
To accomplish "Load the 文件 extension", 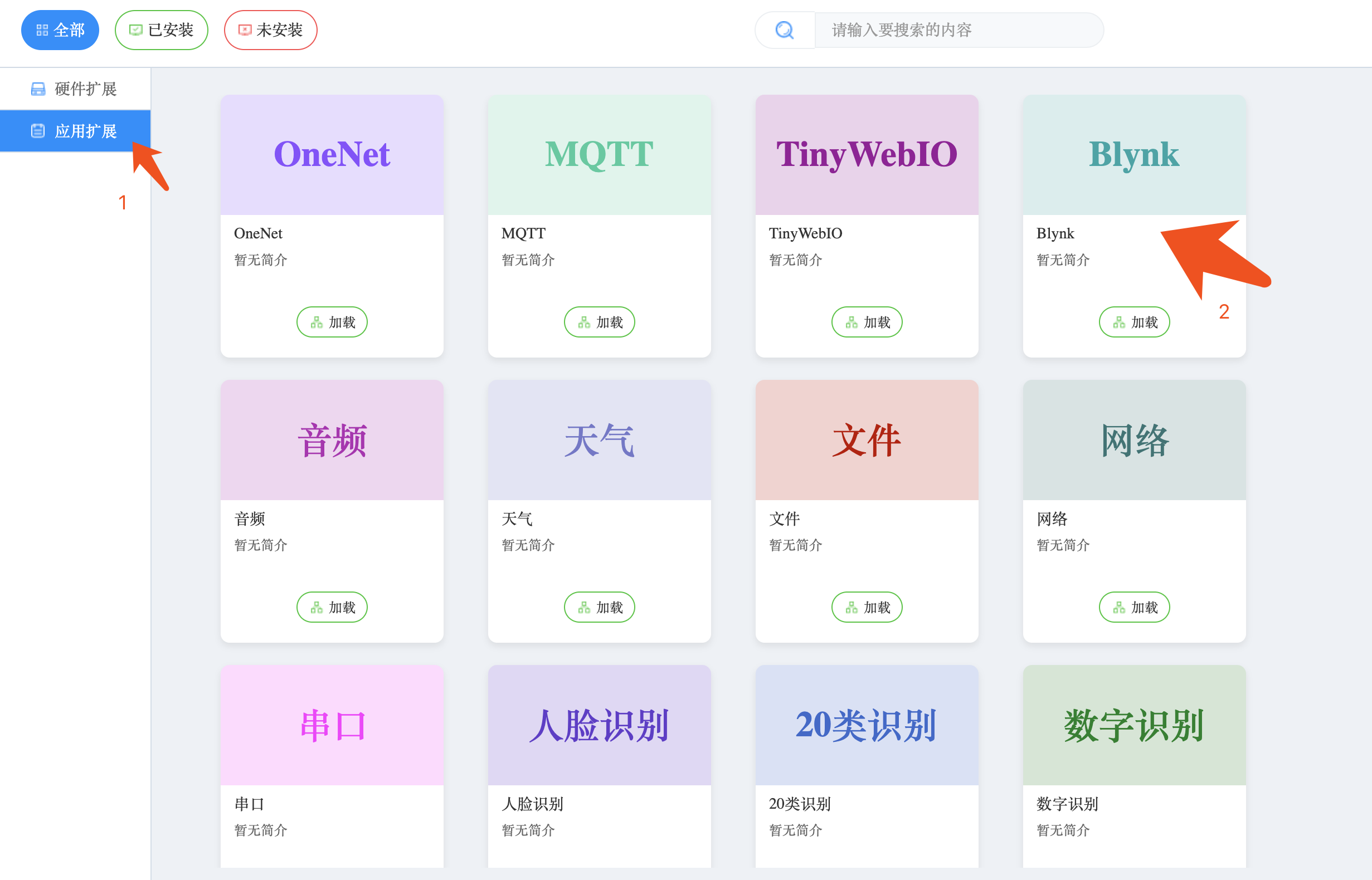I will pos(867,608).
